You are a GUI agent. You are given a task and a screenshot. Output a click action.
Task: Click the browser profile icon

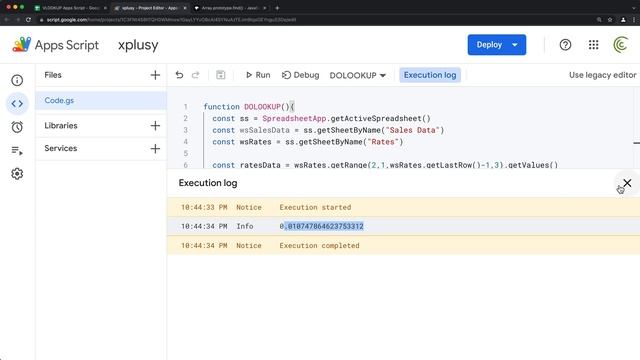point(623,20)
